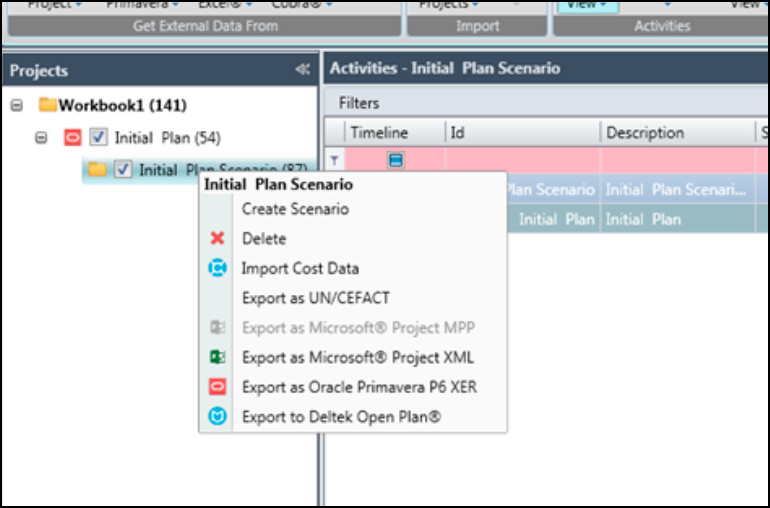The height and width of the screenshot is (508, 770).
Task: Click the Id filter cell in pink row
Action: pos(522,160)
